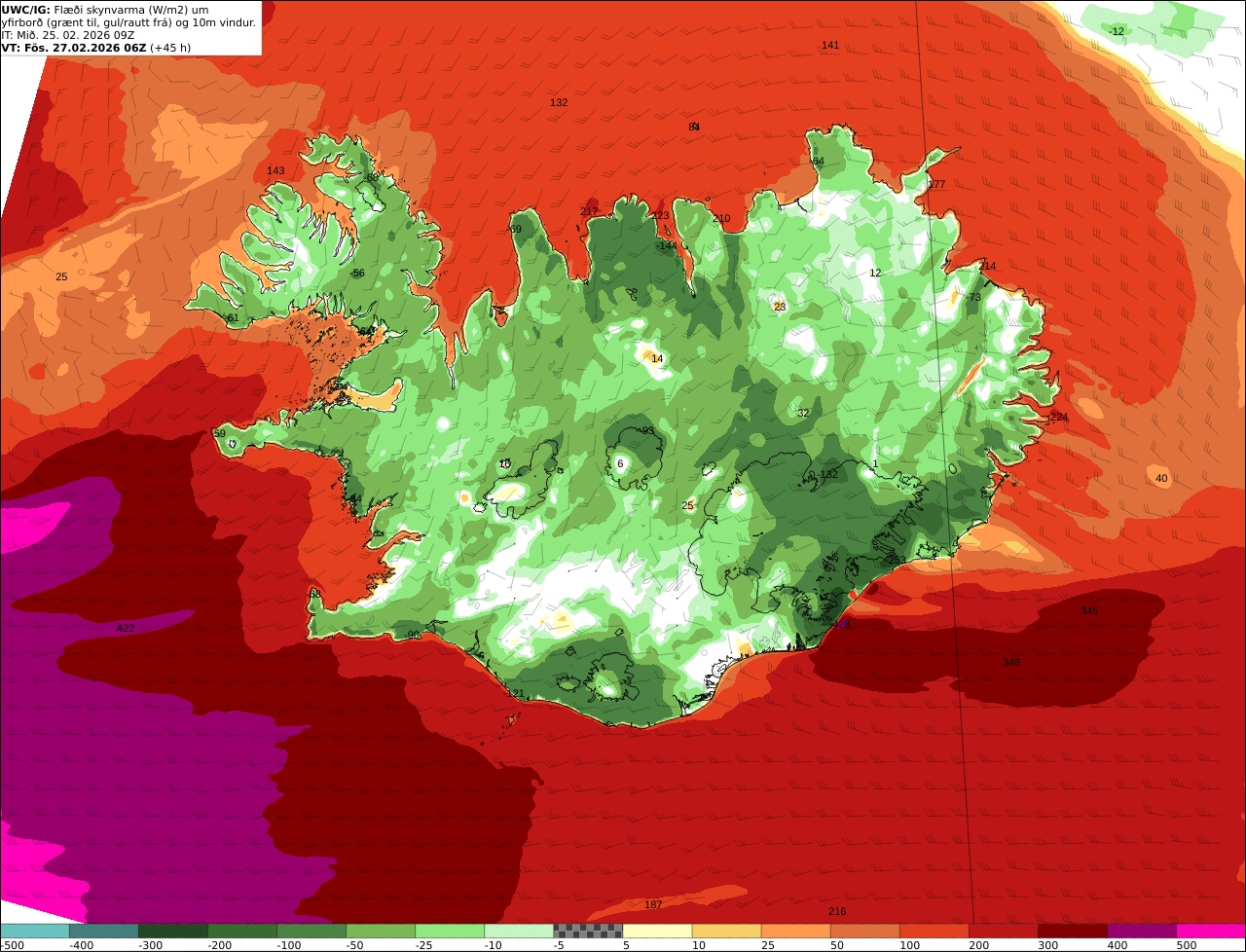Viewport: 1246px width, 952px height.
Task: Click the dark red swatch between 300 and 400
Action: pos(1072,931)
